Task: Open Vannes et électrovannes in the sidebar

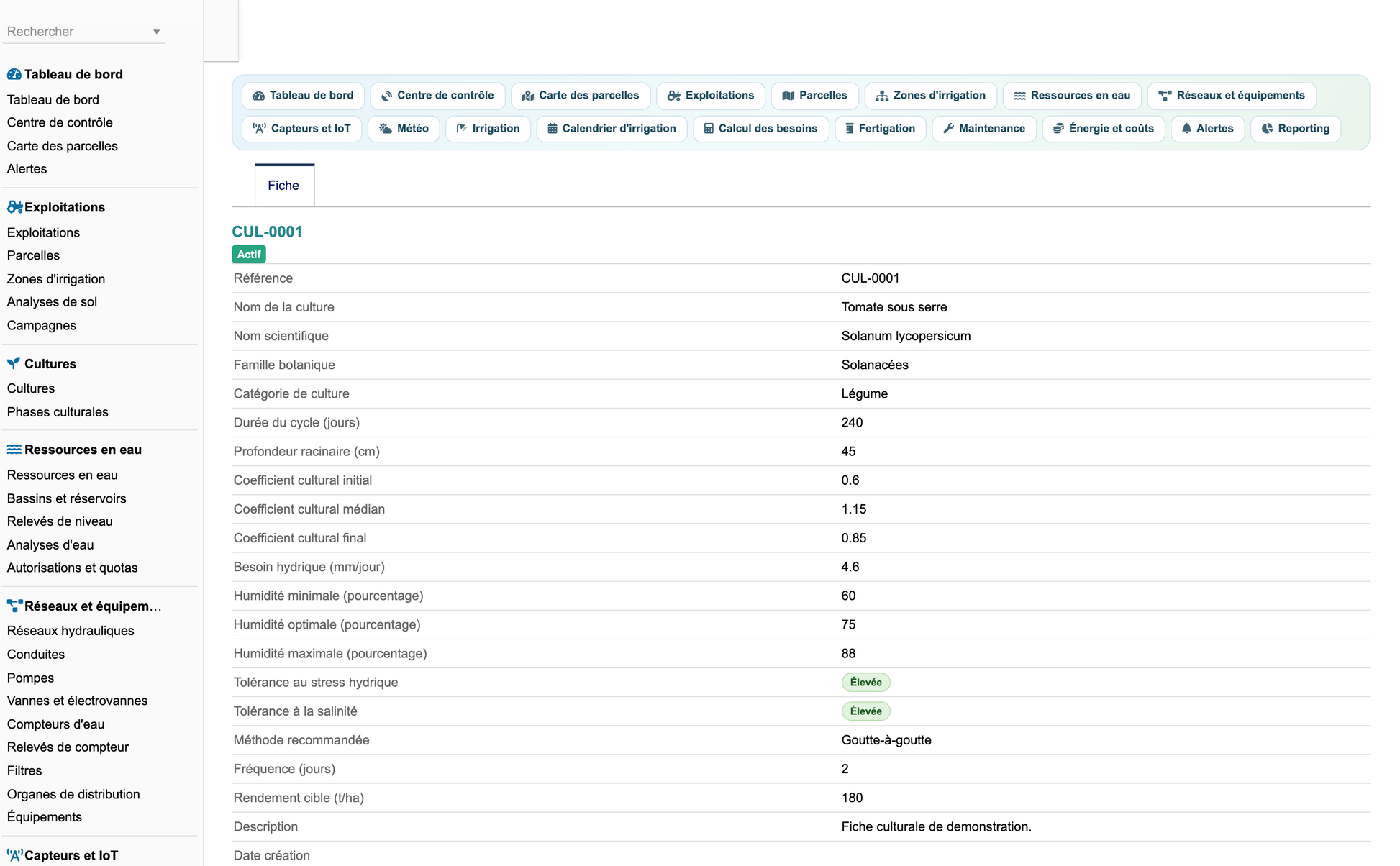Action: (77, 701)
